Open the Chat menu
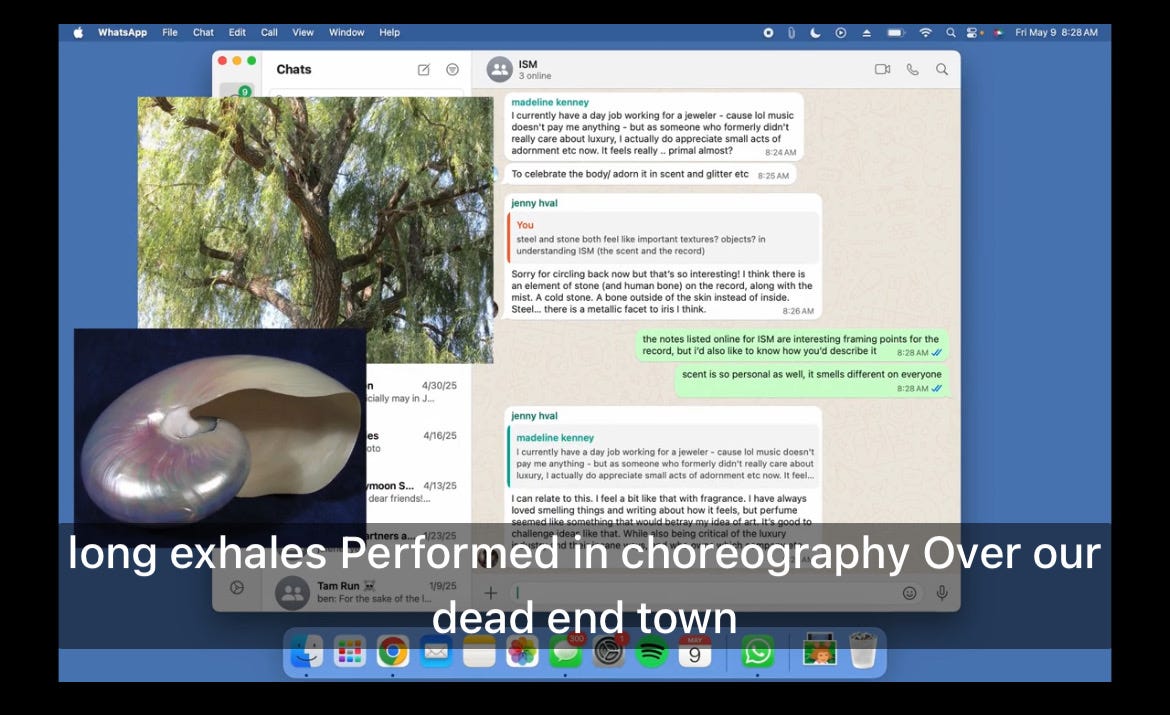 pyautogui.click(x=203, y=33)
